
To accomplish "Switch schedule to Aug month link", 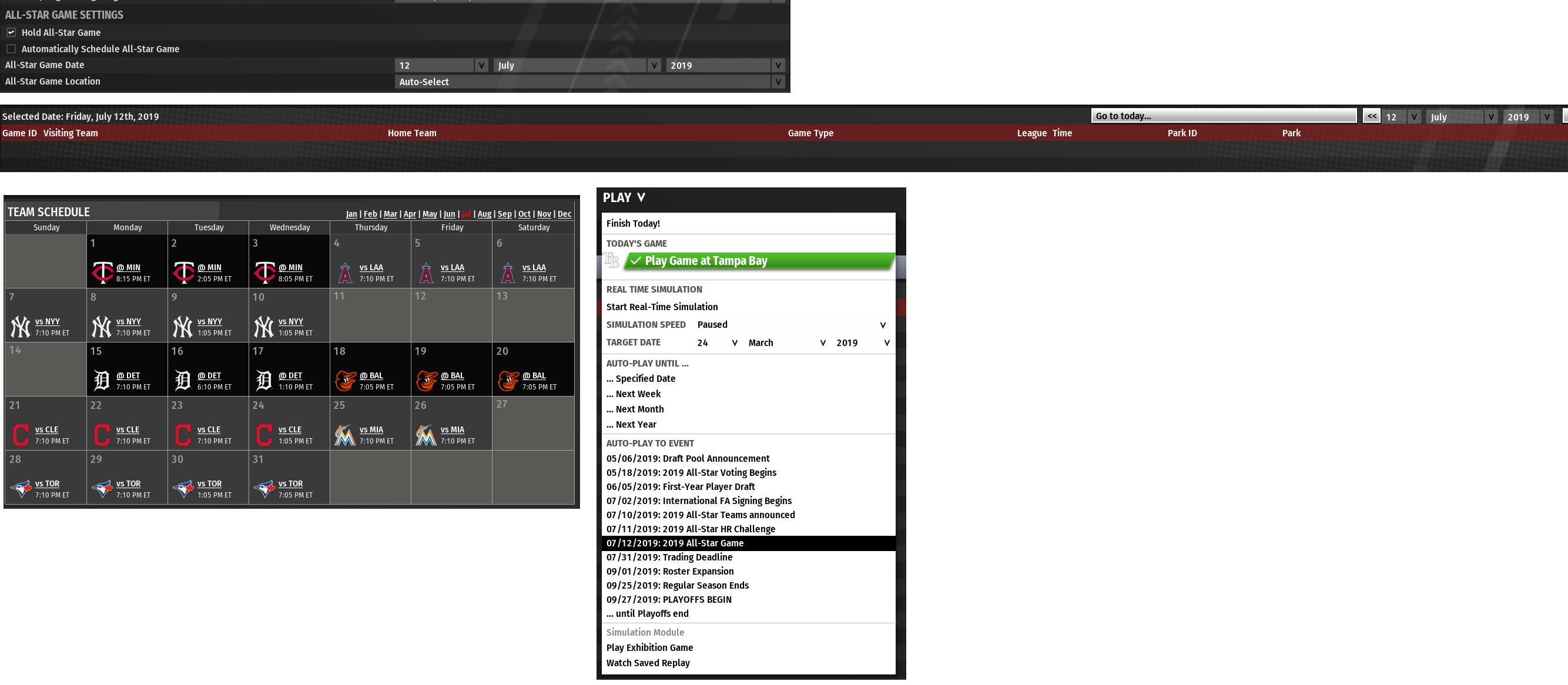I will [x=484, y=214].
